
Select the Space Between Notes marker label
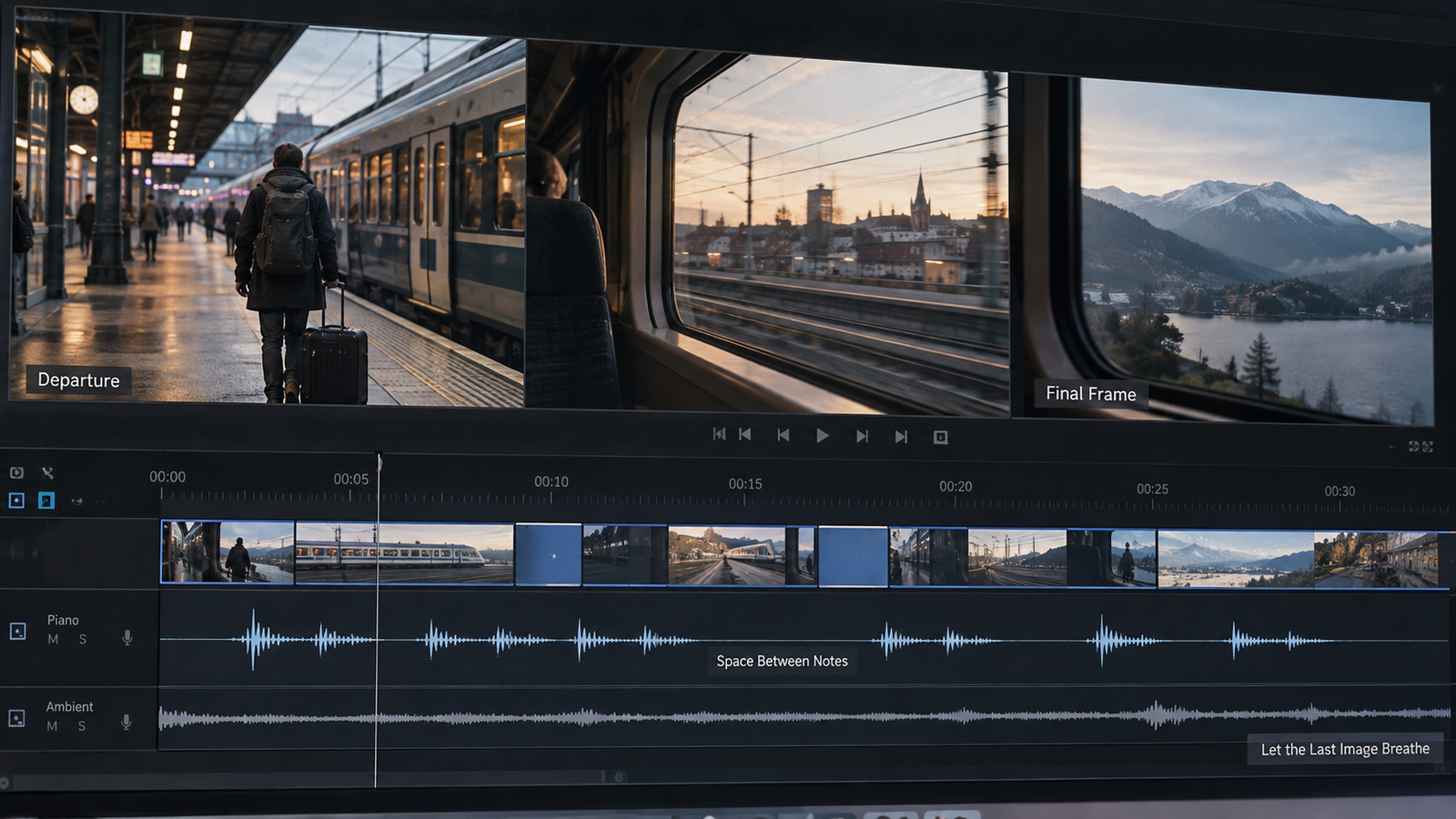point(782,662)
